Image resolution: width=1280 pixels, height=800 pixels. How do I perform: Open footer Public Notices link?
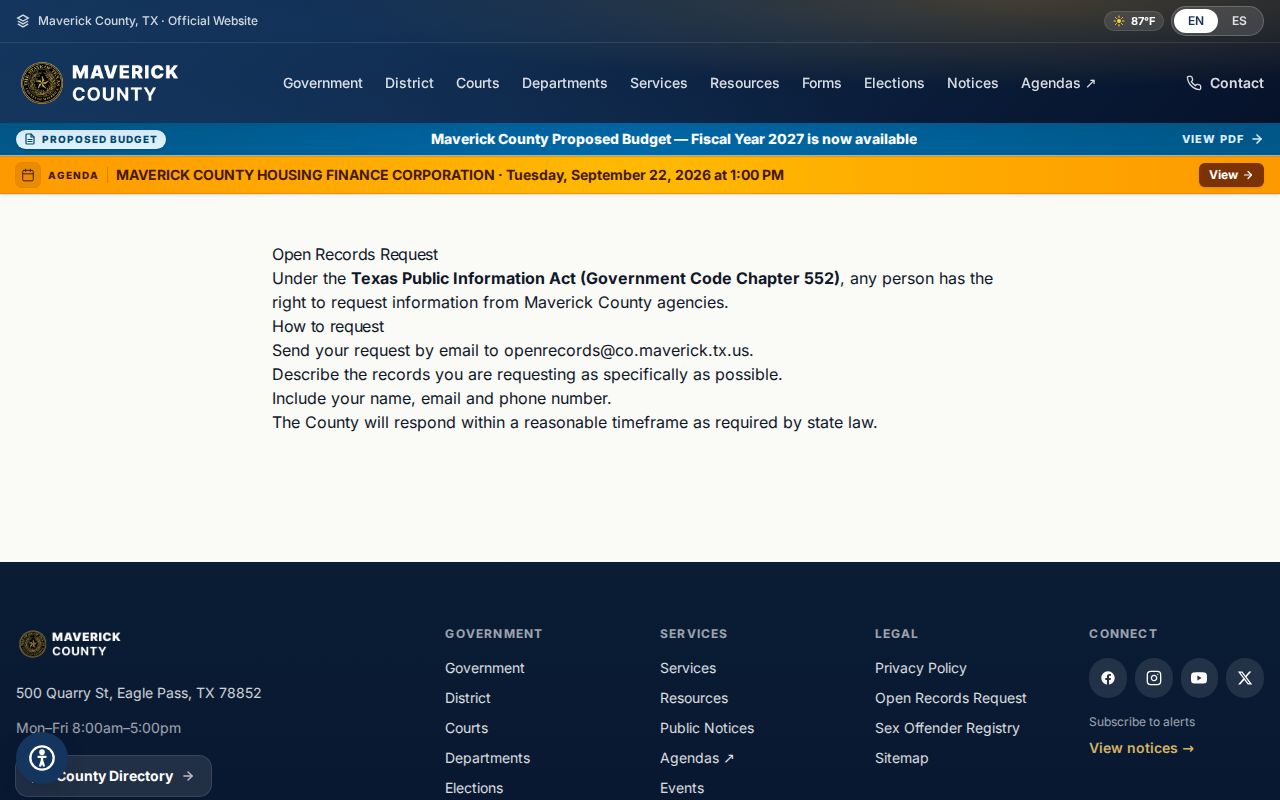pyautogui.click(x=707, y=728)
